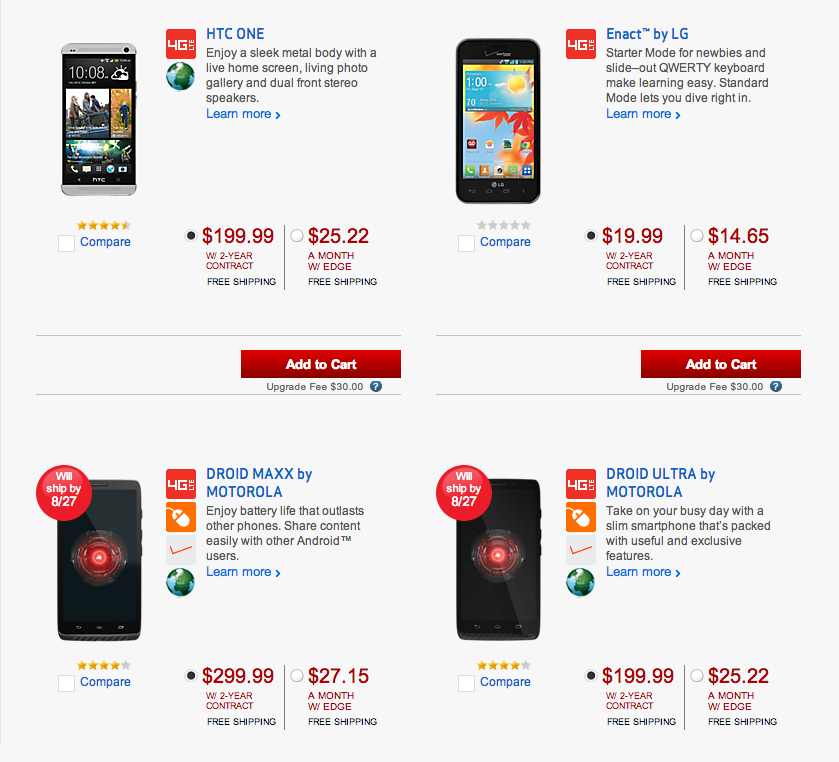839x762 pixels.
Task: Click the DROID ULTRA star rating
Action: click(x=504, y=665)
